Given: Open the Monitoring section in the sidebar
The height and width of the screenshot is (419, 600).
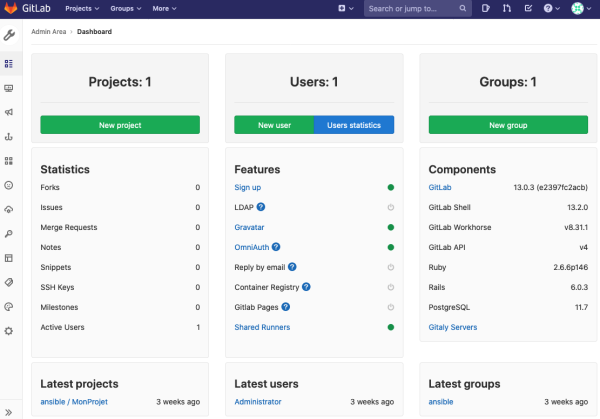Looking at the screenshot, I should click(9, 88).
